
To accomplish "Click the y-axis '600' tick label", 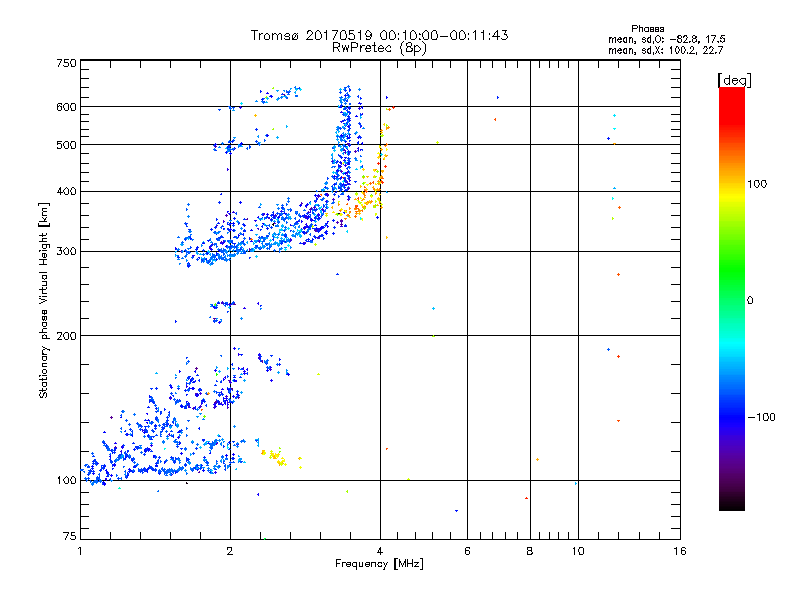I will point(66,107).
